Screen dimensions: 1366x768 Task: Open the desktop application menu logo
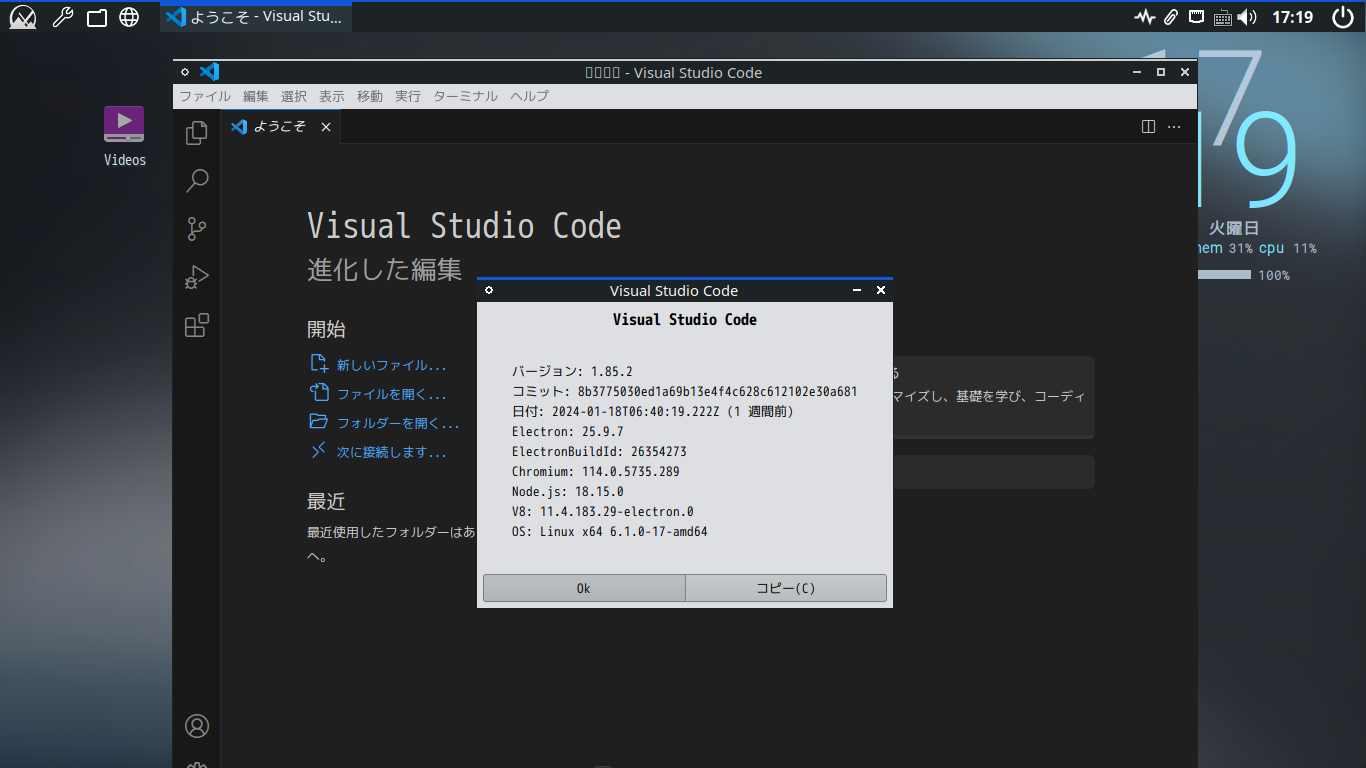(x=22, y=17)
